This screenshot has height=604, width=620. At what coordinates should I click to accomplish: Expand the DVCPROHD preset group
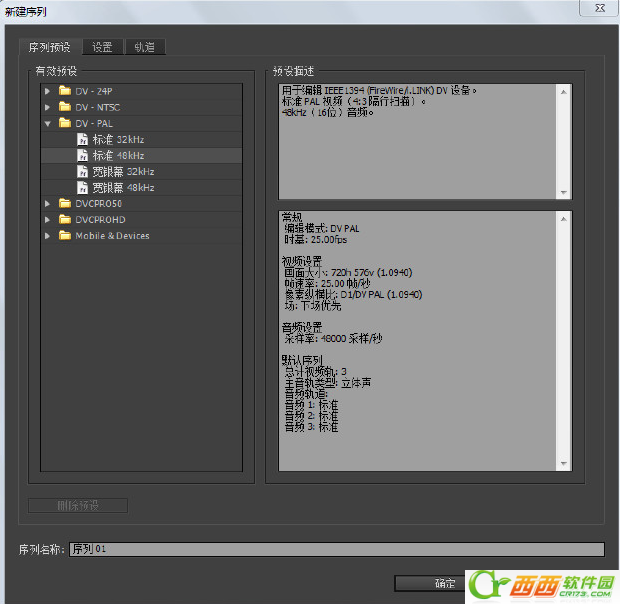pyautogui.click(x=47, y=220)
